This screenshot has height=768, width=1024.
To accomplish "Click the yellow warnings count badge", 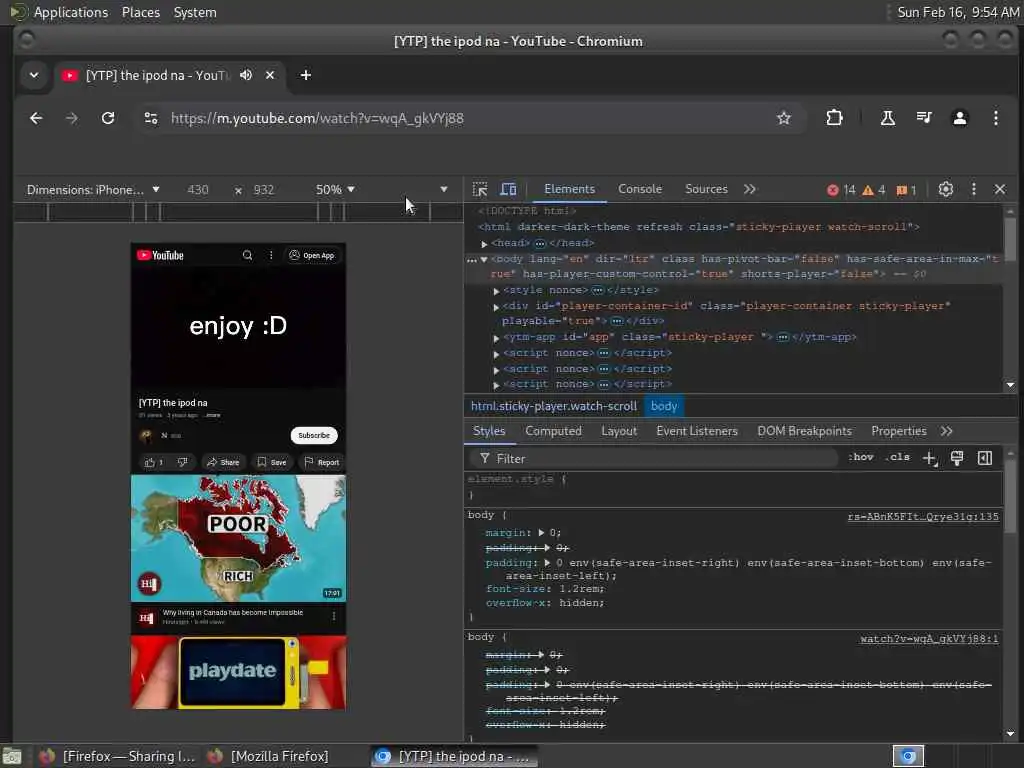I will (x=874, y=190).
